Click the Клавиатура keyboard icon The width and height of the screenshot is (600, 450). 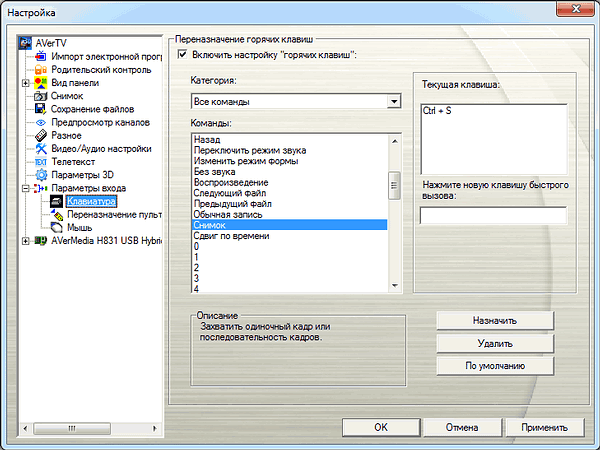coord(56,201)
